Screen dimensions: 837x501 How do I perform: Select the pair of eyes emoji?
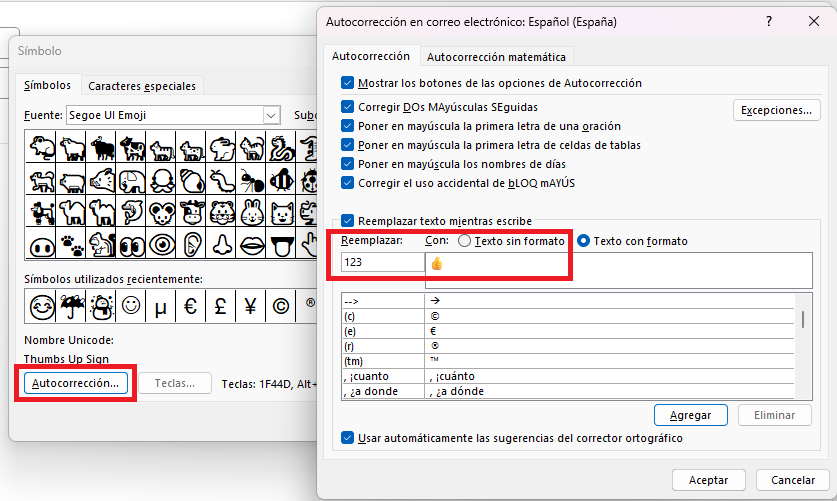132,244
